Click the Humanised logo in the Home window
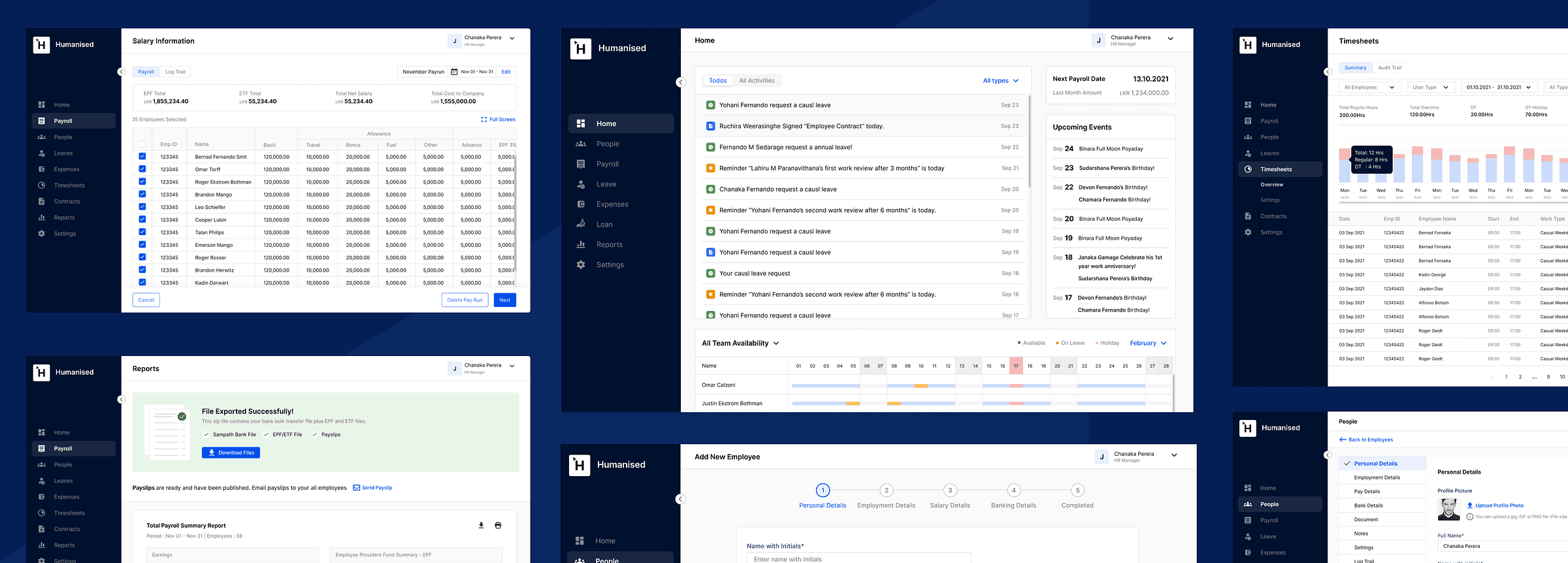Image resolution: width=1568 pixels, height=563 pixels. (x=581, y=48)
